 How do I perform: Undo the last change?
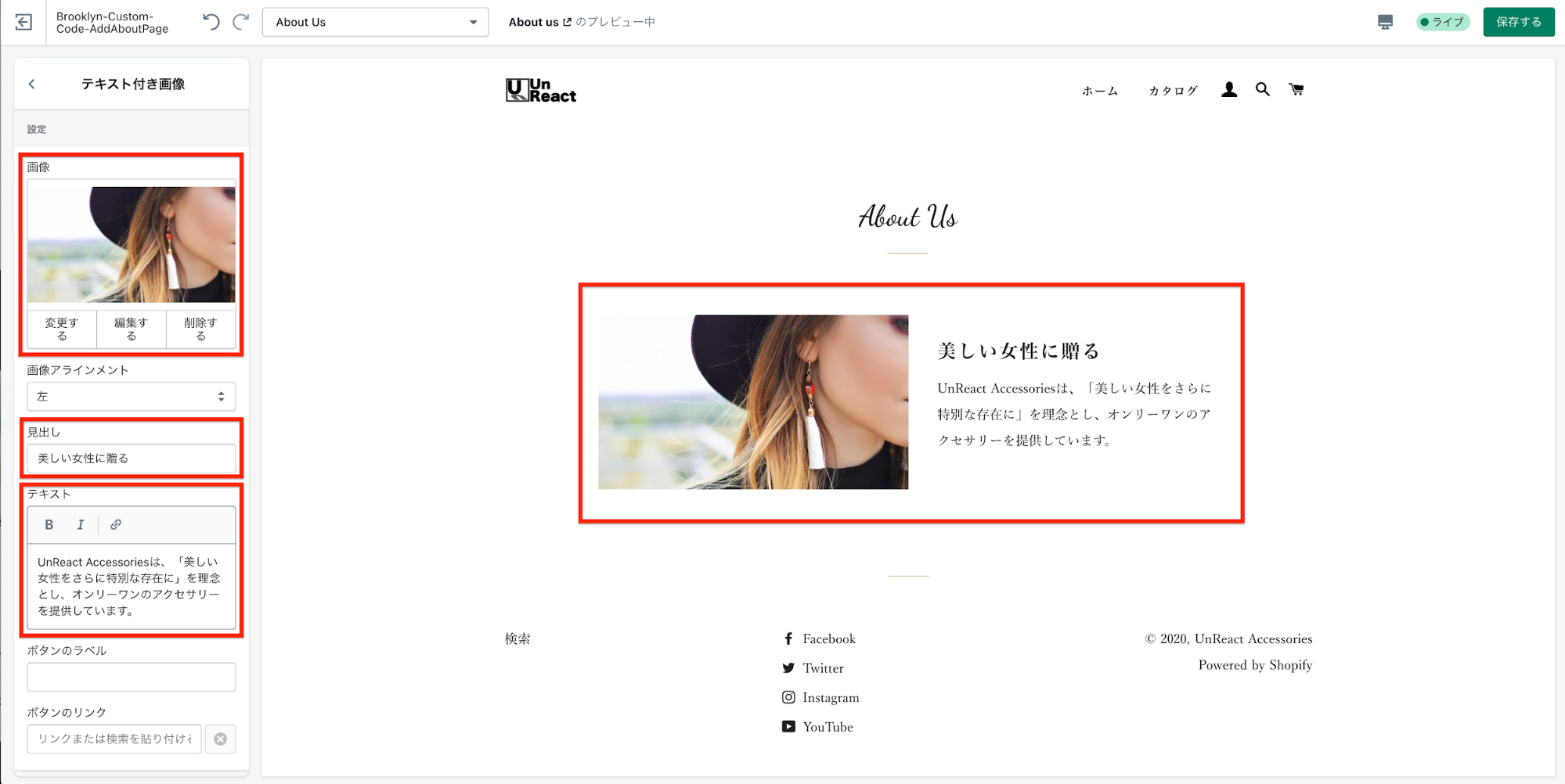coord(211,22)
